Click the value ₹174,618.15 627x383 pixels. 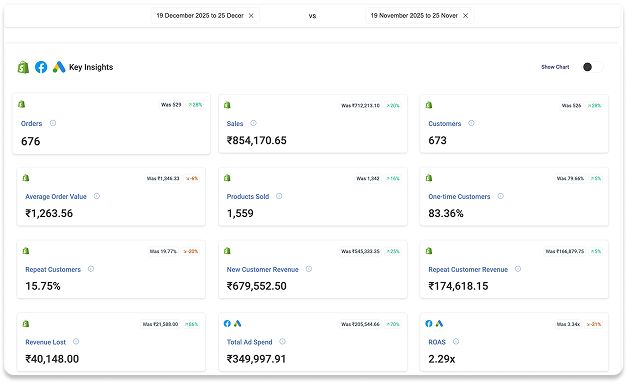click(x=458, y=286)
